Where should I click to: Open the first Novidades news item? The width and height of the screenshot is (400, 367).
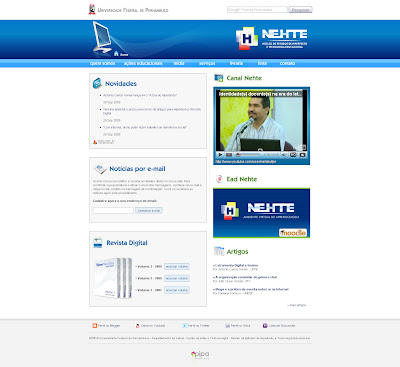pos(140,95)
